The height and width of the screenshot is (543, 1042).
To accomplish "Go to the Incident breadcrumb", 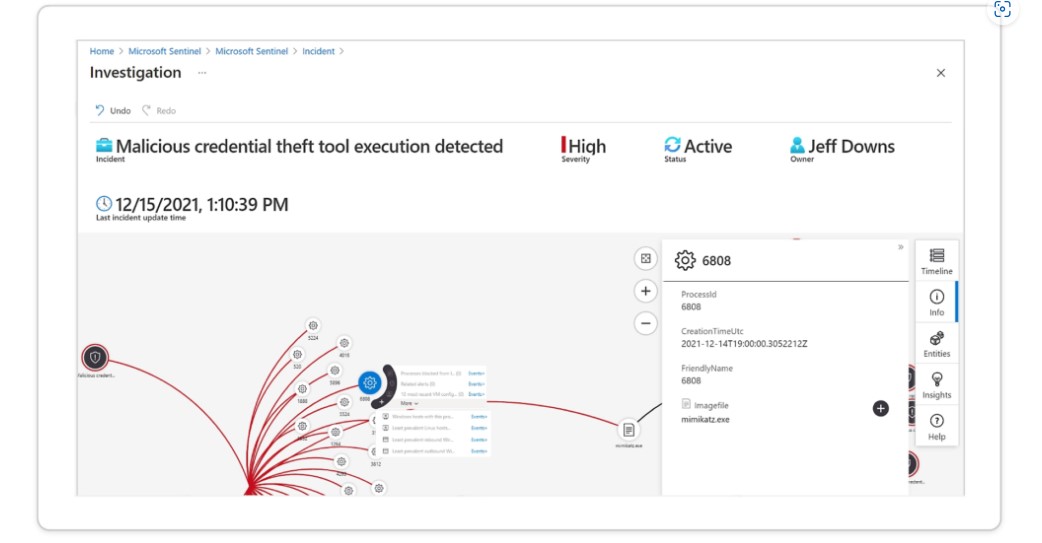I will (x=318, y=51).
